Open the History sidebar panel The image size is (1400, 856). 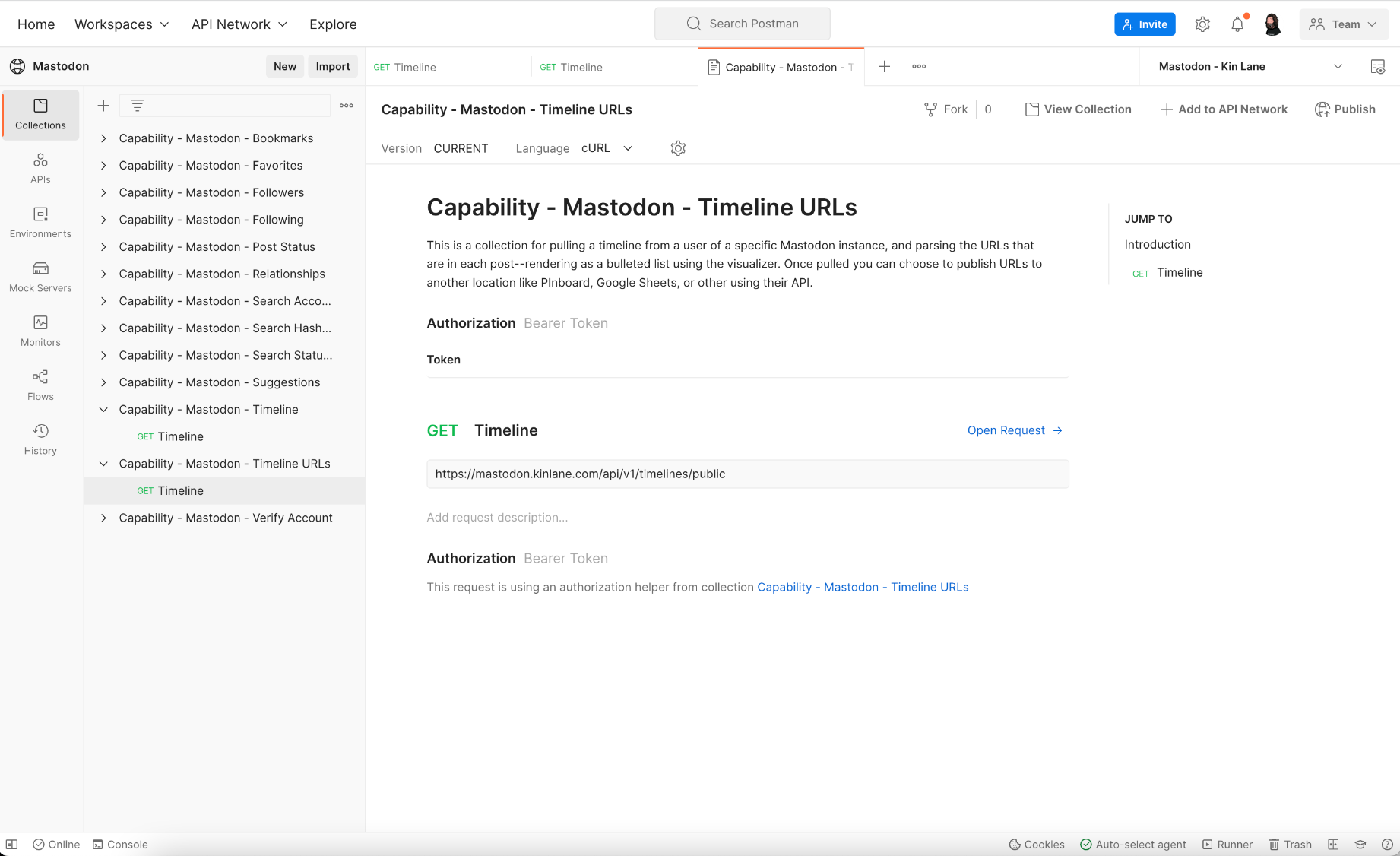(41, 439)
